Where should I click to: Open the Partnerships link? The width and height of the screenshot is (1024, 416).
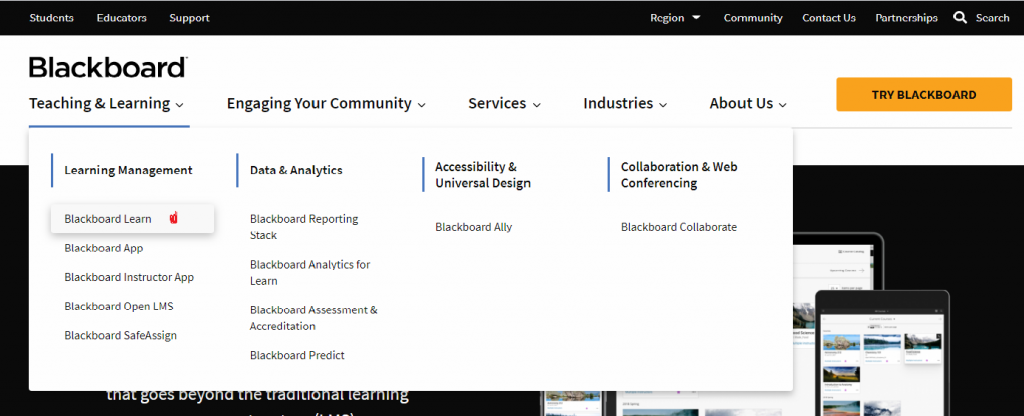tap(906, 18)
